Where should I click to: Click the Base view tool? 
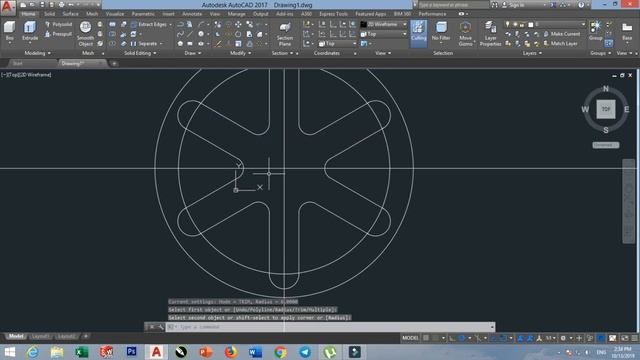click(x=627, y=31)
